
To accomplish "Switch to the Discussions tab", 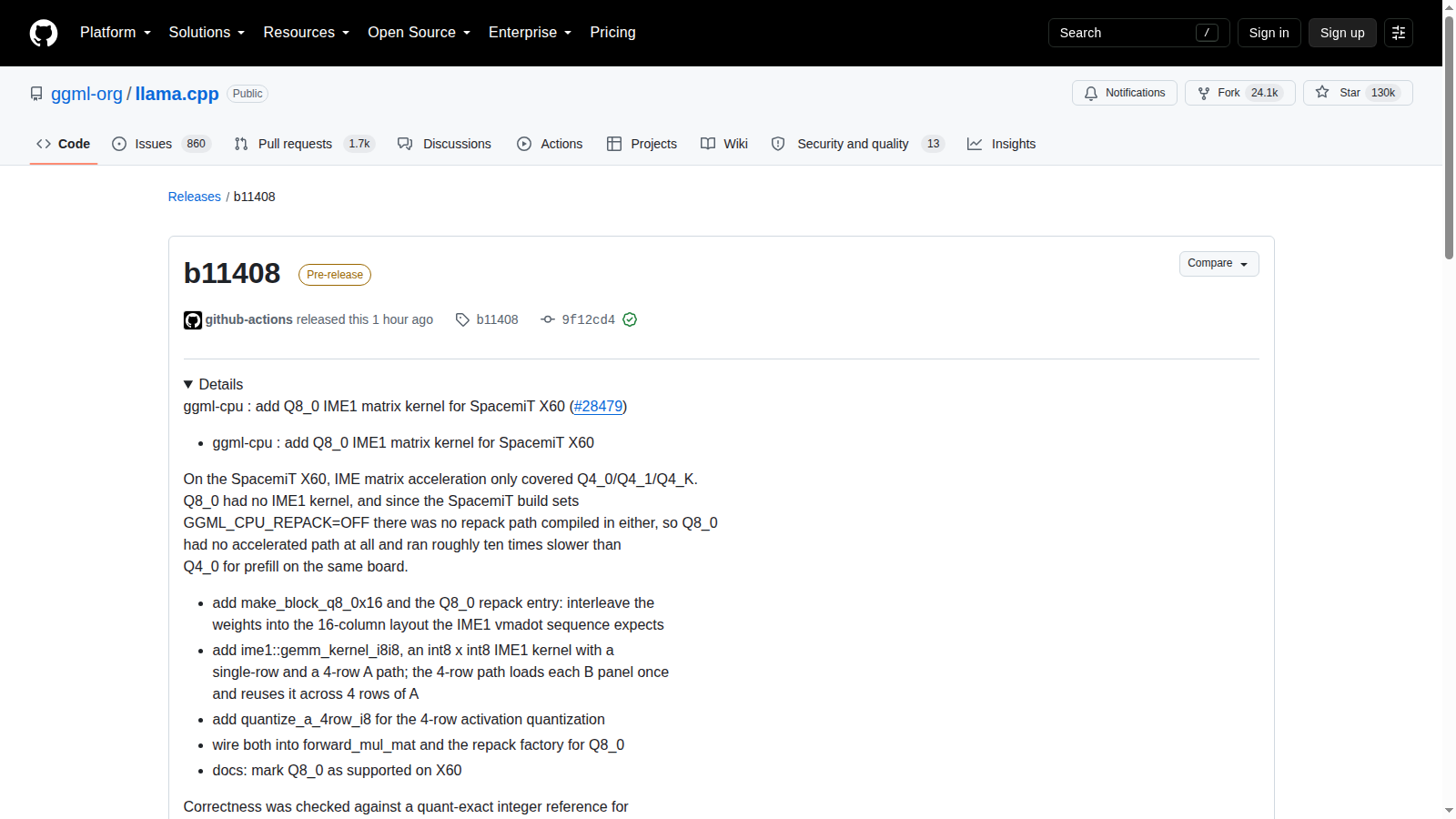I will (445, 144).
